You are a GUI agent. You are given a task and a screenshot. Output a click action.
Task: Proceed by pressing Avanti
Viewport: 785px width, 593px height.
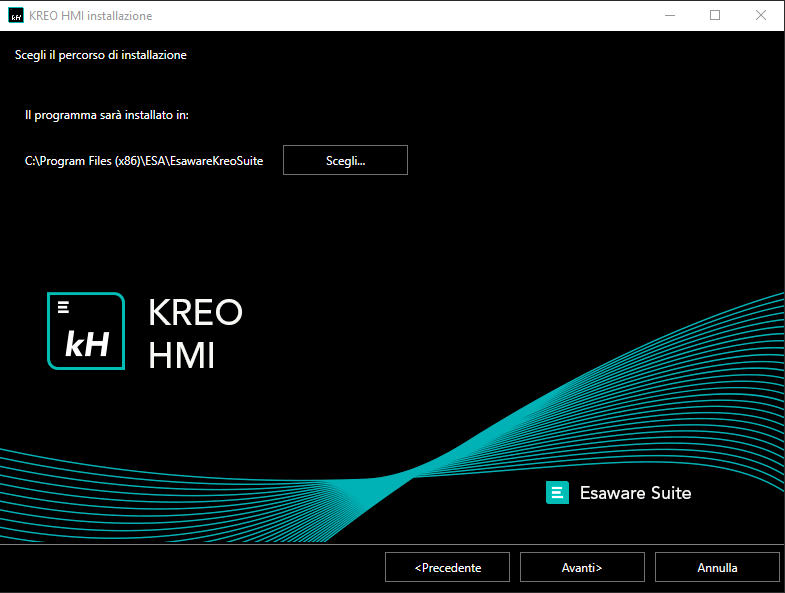point(581,567)
